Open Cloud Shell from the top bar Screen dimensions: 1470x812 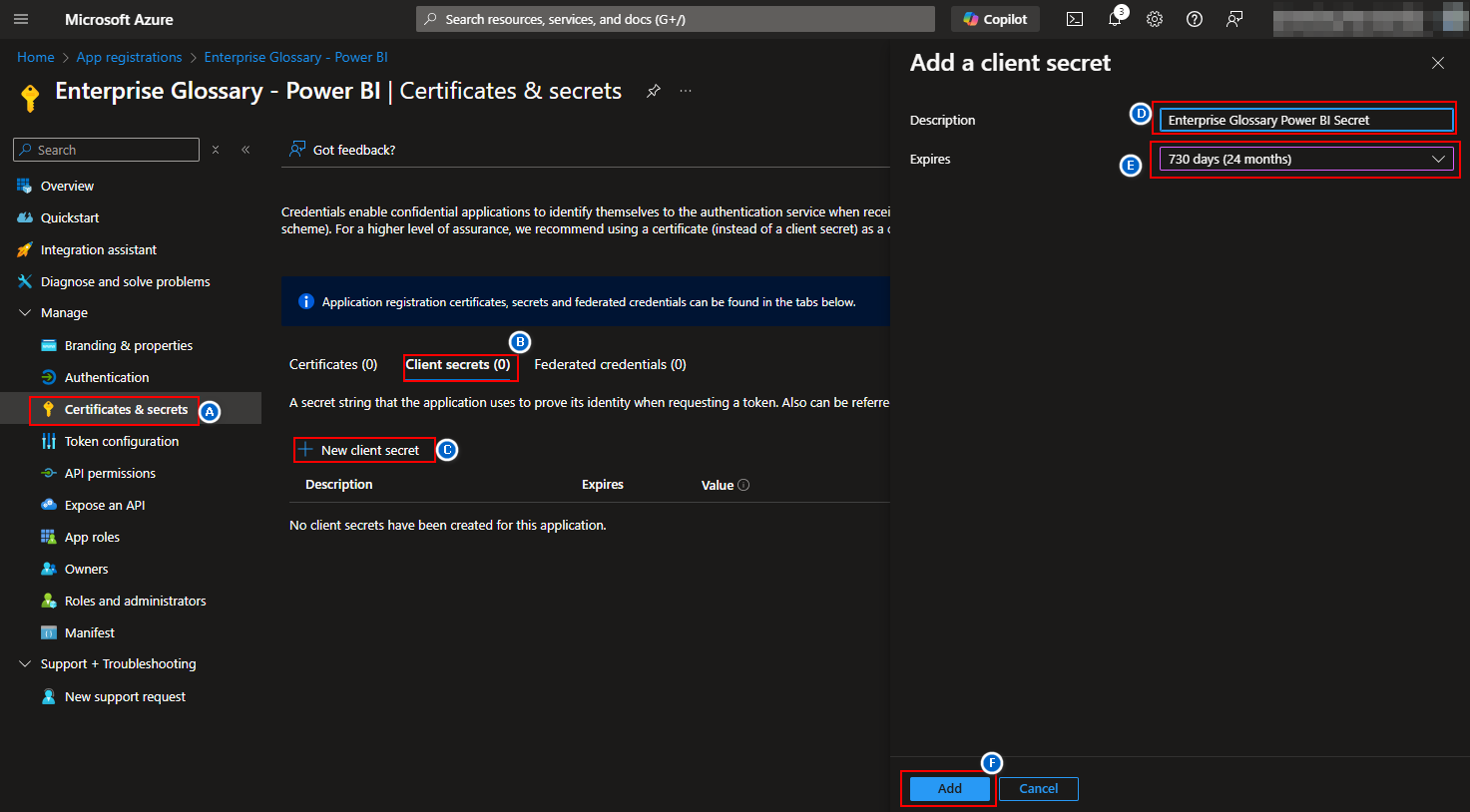[x=1075, y=19]
